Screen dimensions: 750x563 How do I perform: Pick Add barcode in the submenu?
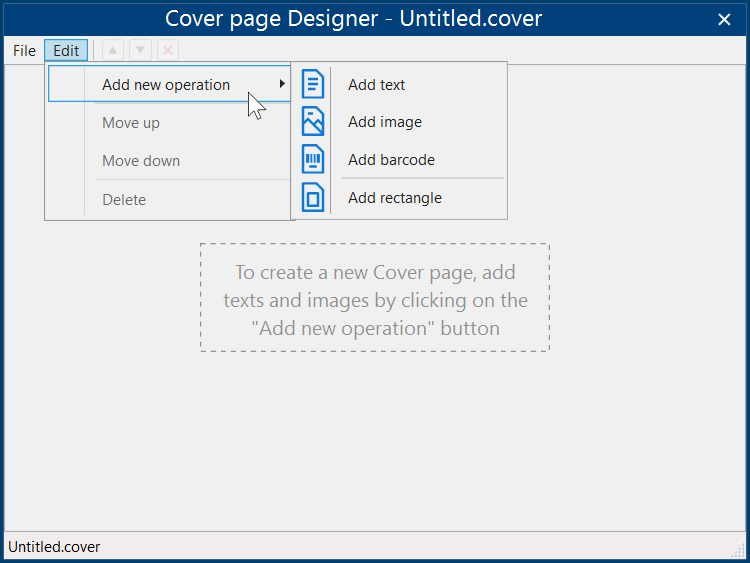coord(391,160)
